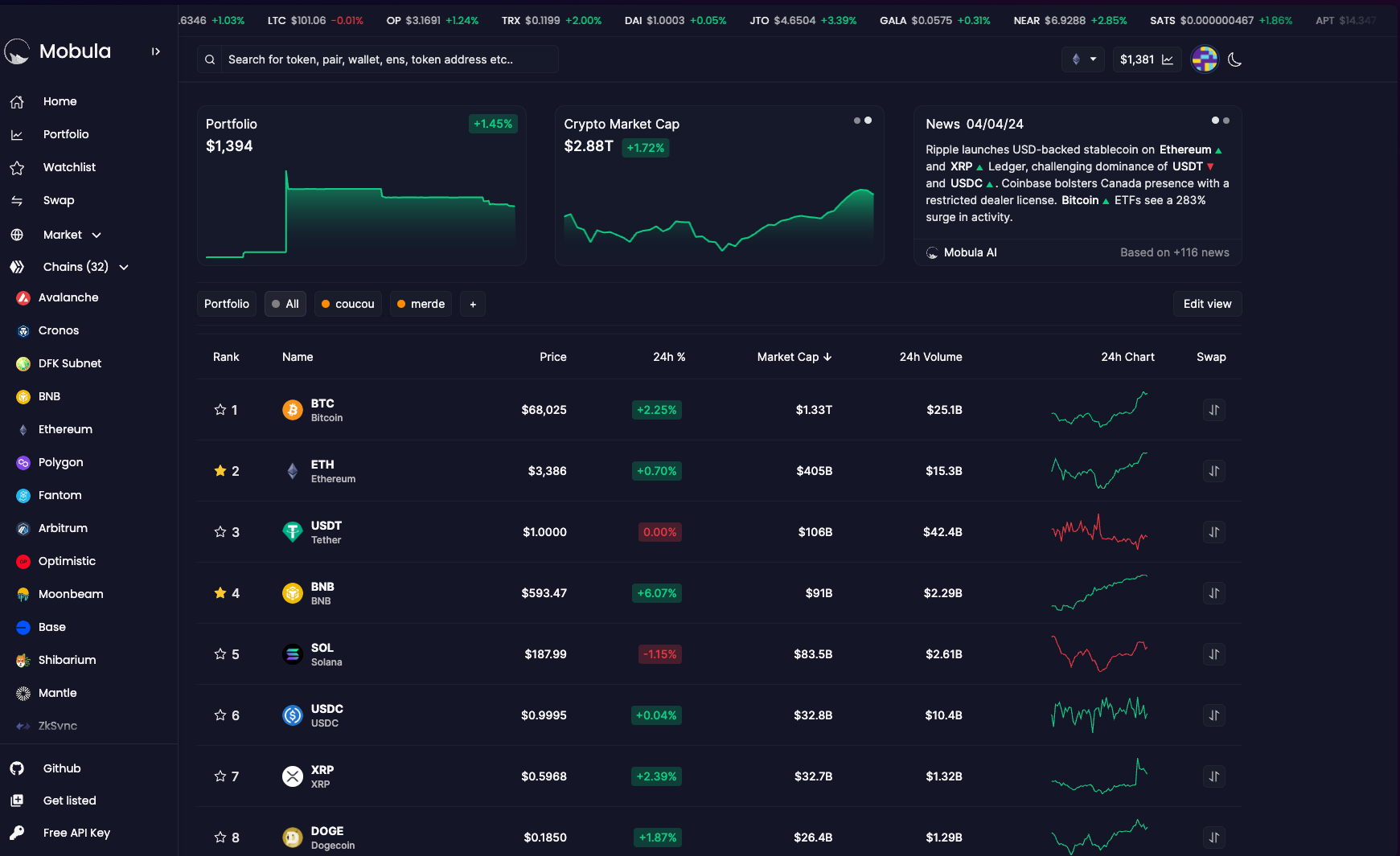Click Get listed in sidebar
This screenshot has width=1400, height=856.
tap(69, 801)
